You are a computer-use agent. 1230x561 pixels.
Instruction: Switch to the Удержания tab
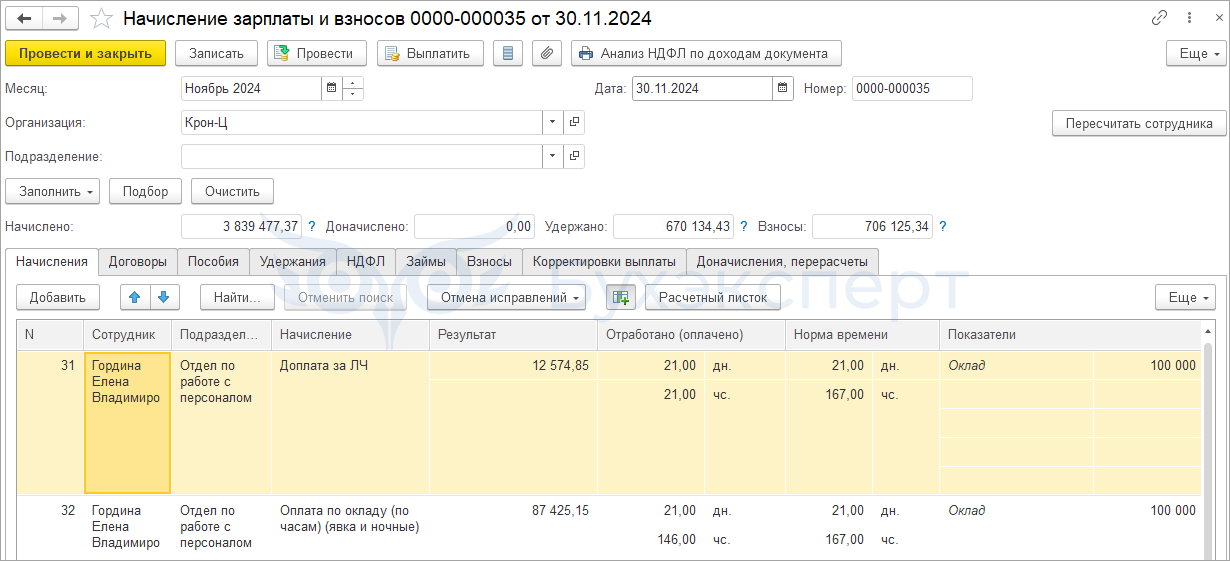(292, 261)
